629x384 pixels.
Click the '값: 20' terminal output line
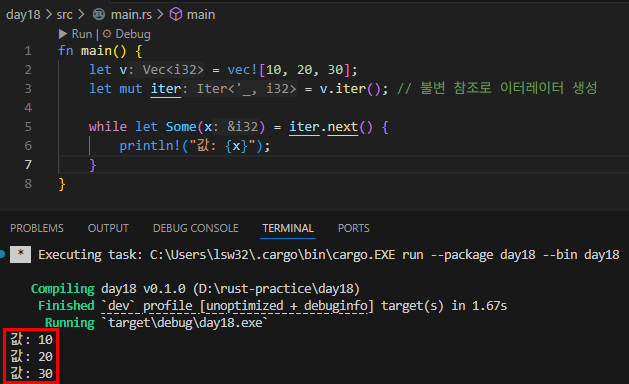(x=31, y=357)
